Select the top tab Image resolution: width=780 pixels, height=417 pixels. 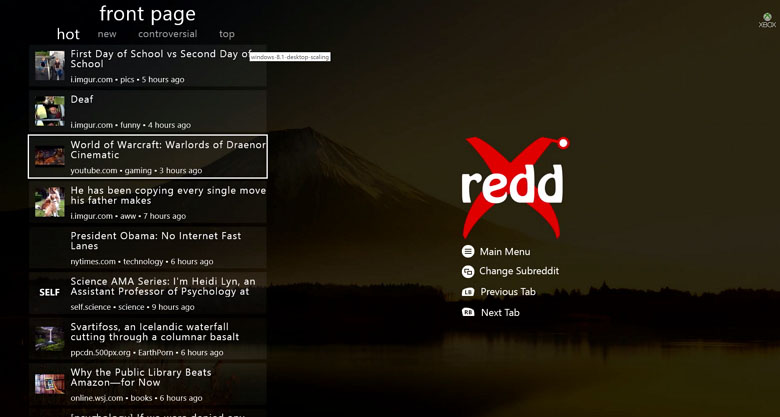pos(227,34)
